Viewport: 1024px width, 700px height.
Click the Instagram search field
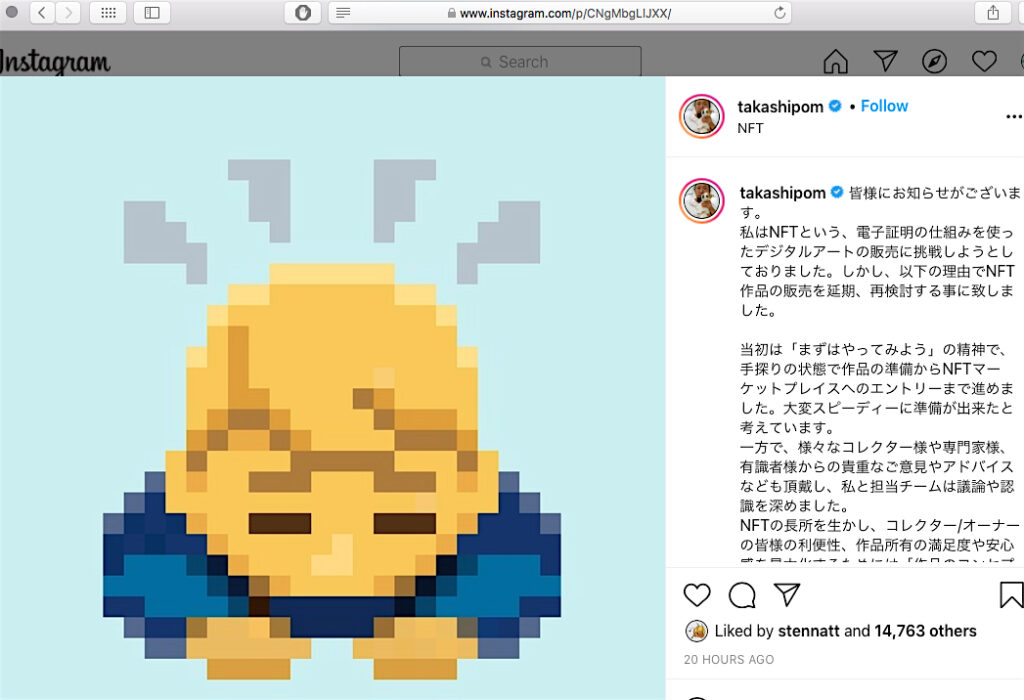click(x=520, y=61)
